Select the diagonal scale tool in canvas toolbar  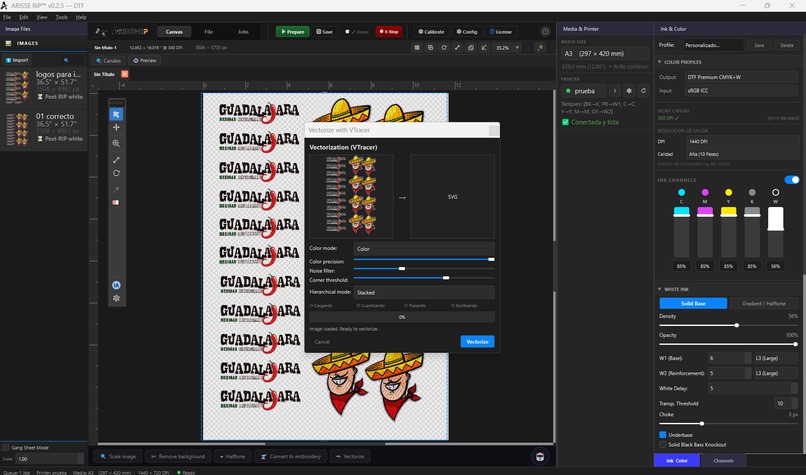(x=116, y=160)
